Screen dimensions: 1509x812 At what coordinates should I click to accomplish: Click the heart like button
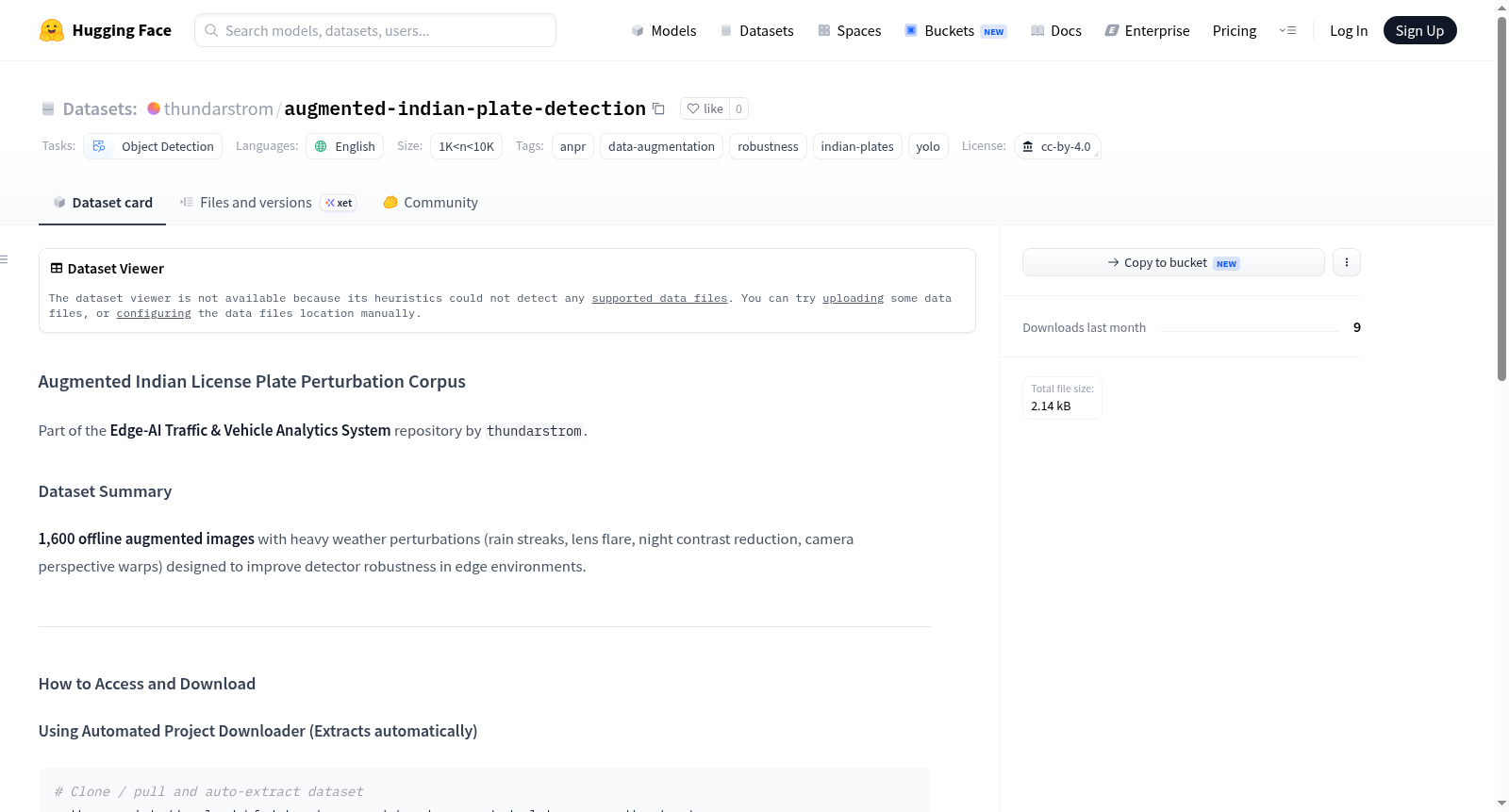point(705,108)
